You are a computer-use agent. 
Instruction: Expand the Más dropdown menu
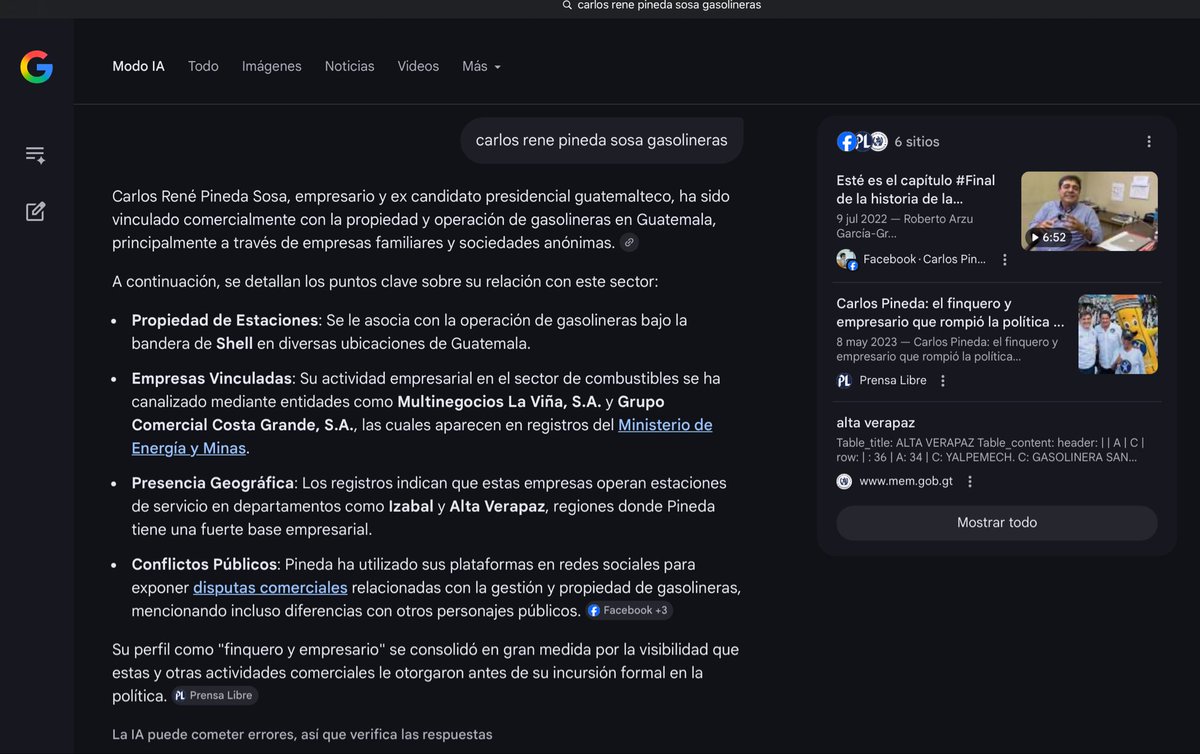(x=481, y=66)
